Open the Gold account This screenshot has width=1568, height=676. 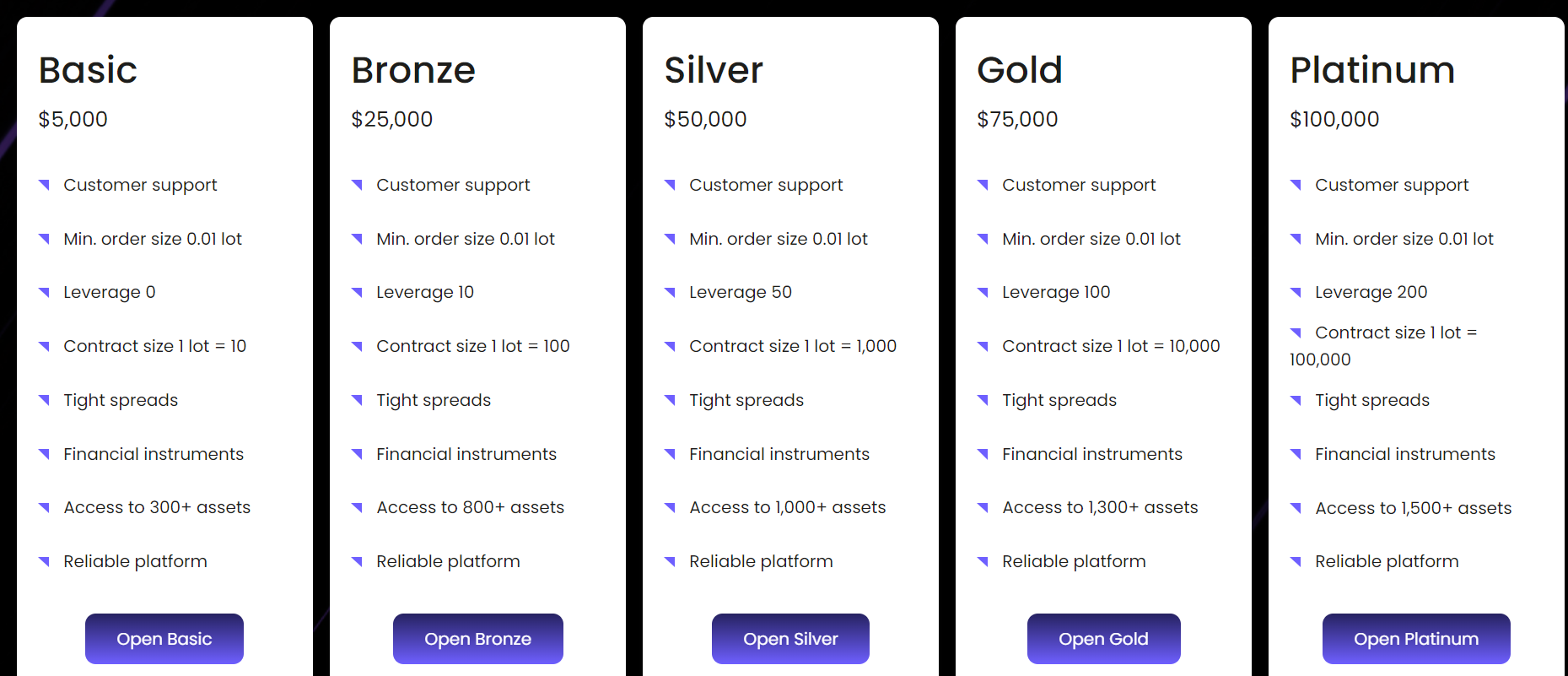(x=1103, y=639)
